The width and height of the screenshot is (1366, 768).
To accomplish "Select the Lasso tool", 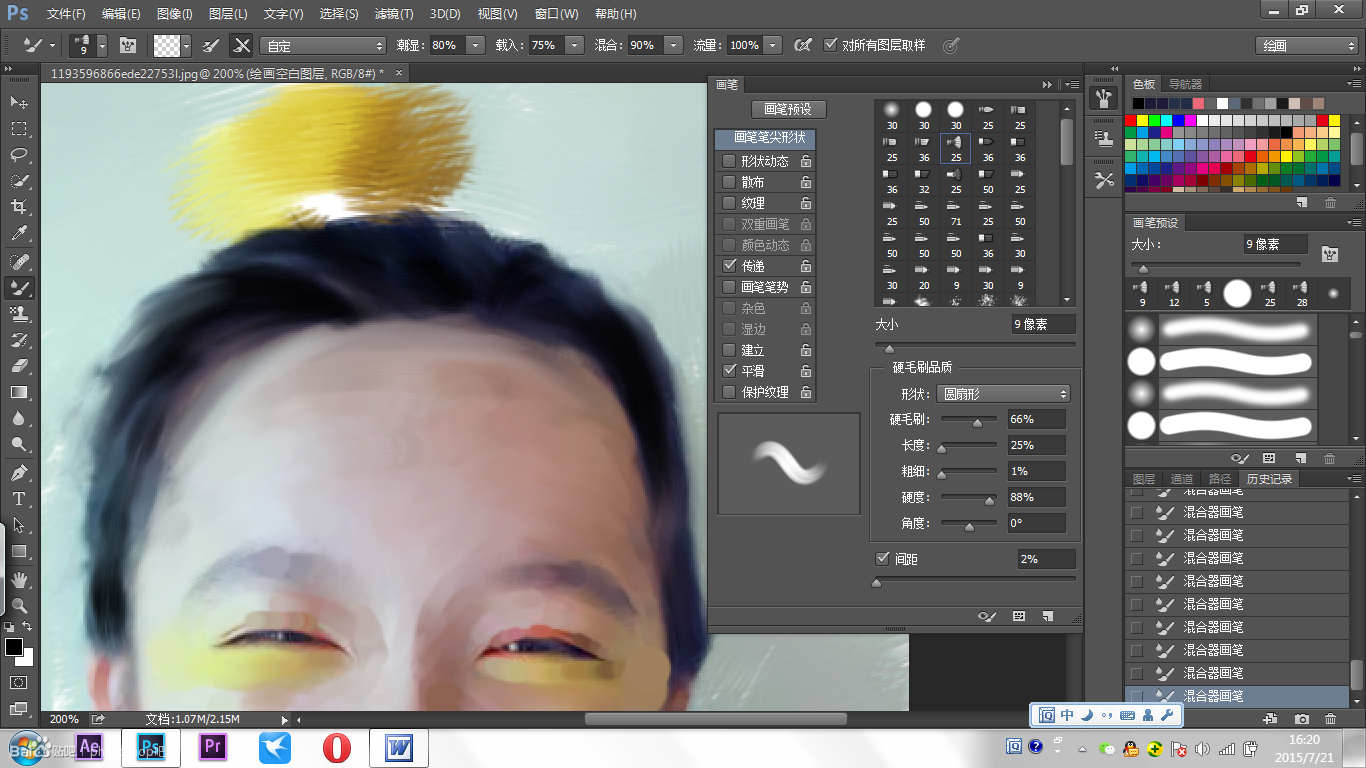I will click(19, 155).
